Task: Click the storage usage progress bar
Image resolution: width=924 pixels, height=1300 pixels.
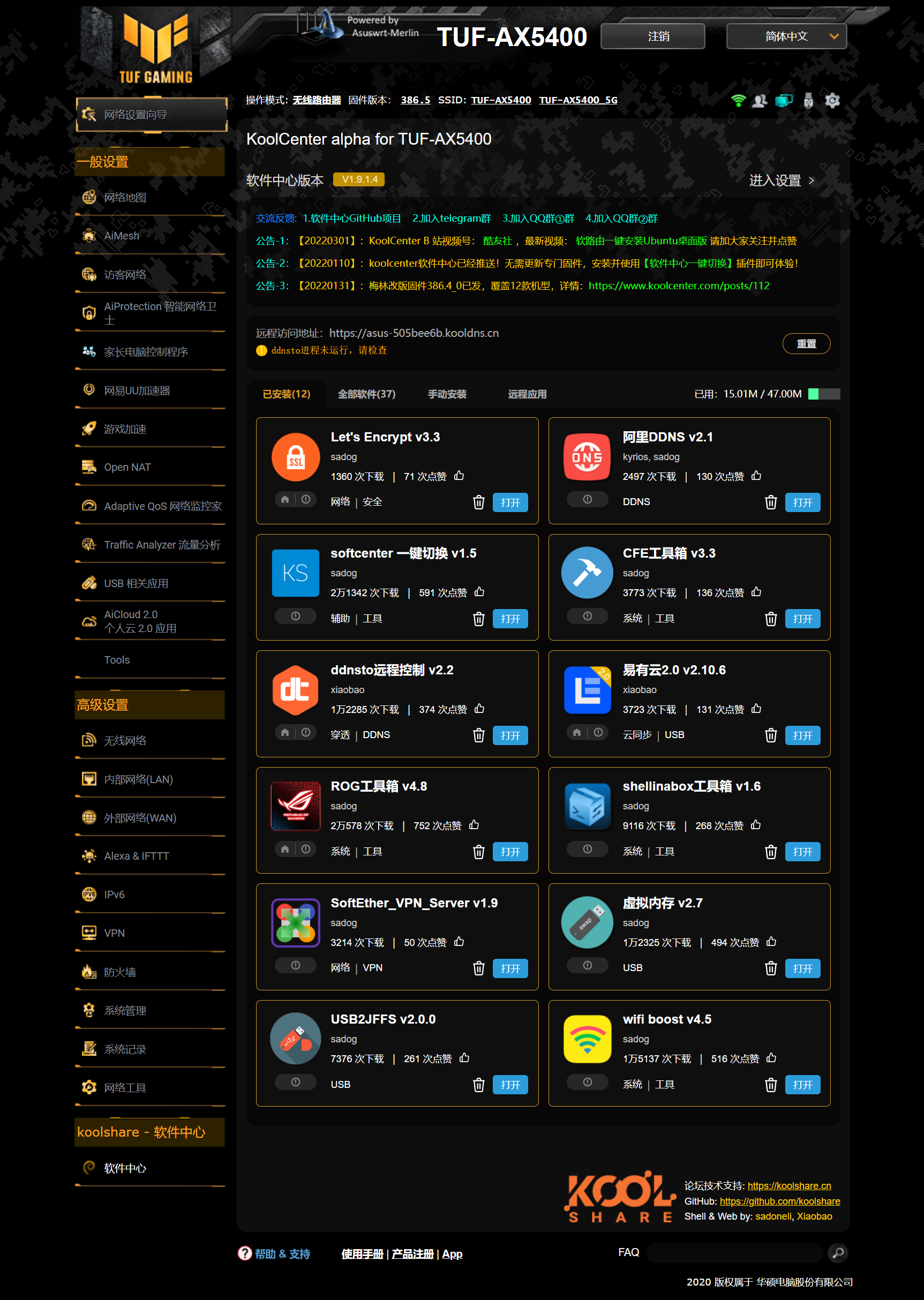Action: click(x=823, y=394)
